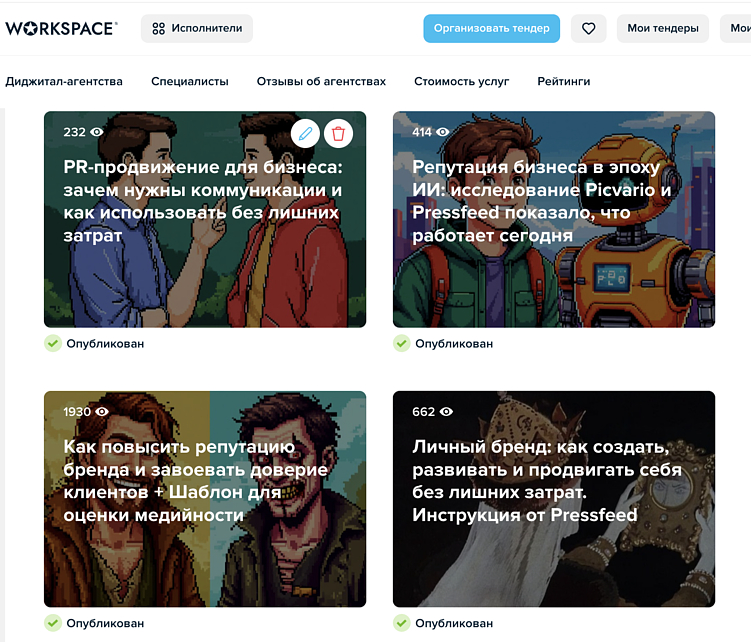
Task: Open Рейтинги section
Action: (564, 81)
